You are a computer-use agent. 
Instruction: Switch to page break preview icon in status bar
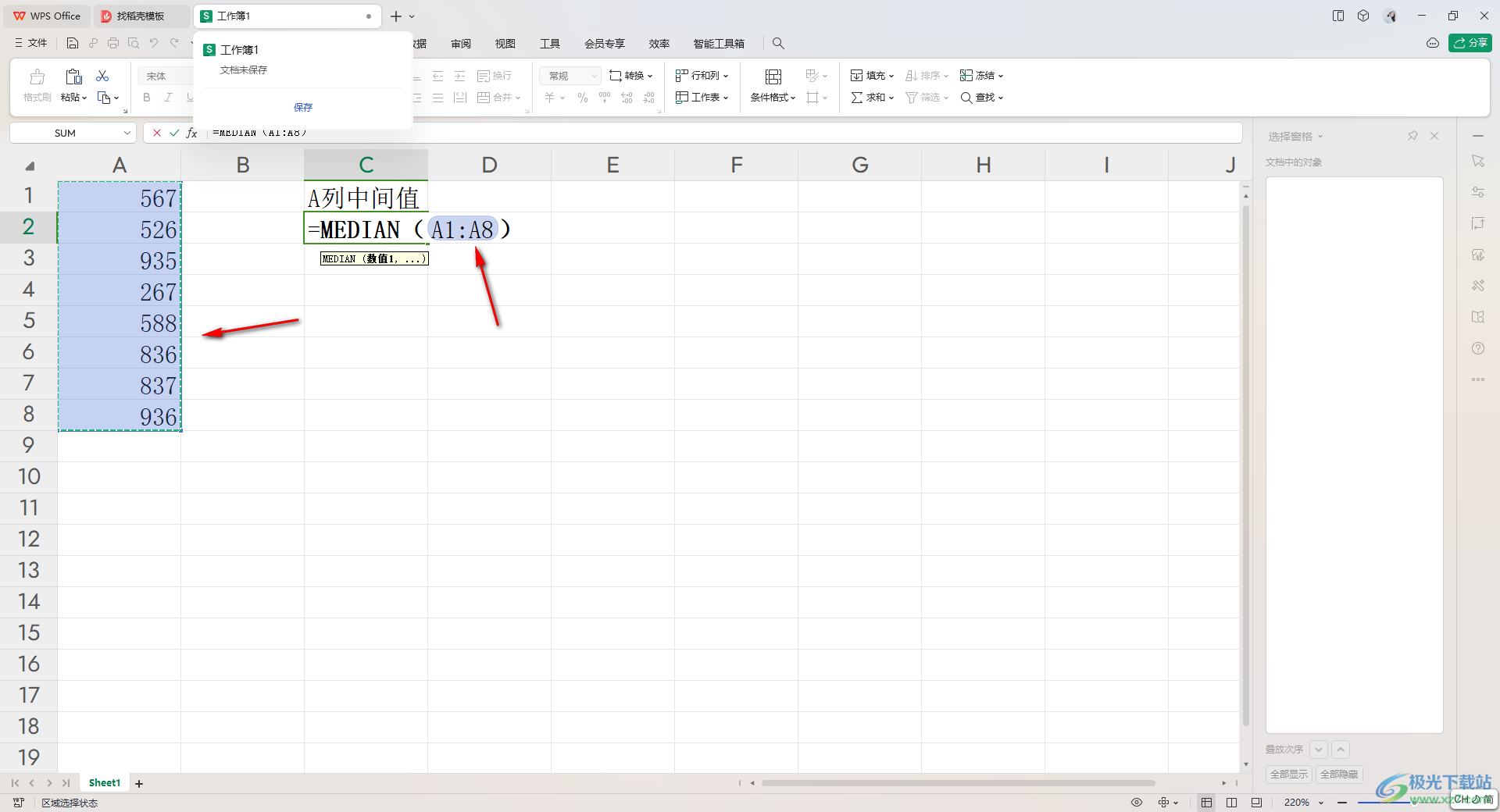(x=1256, y=803)
